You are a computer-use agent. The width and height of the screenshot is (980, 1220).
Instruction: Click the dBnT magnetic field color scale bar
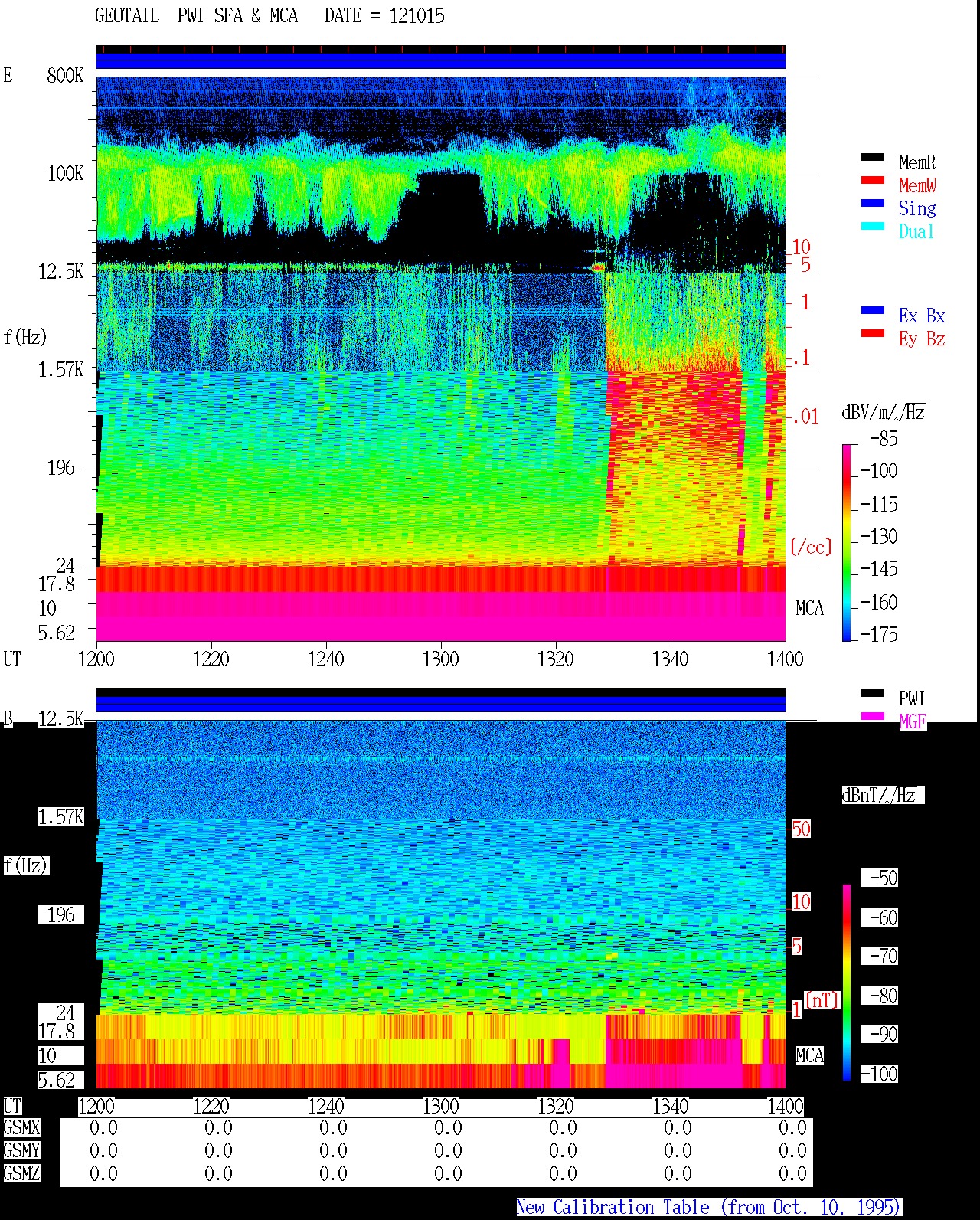(847, 982)
